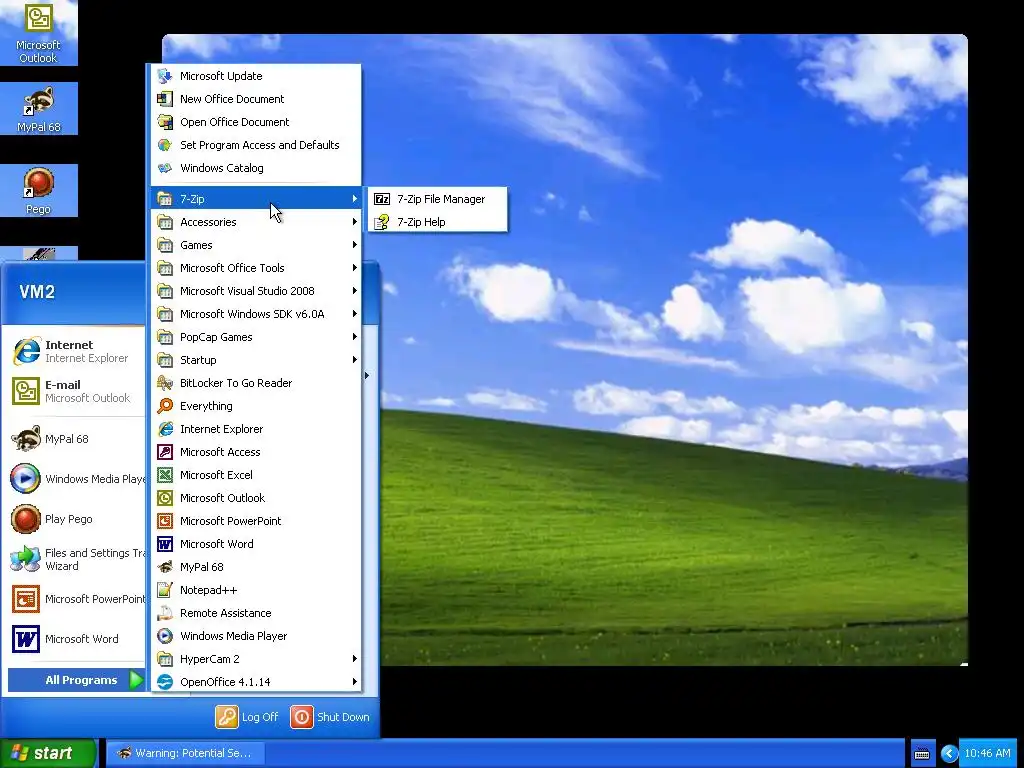Expand the Accessories submenu arrow
This screenshot has width=1024, height=768.
[x=355, y=222]
